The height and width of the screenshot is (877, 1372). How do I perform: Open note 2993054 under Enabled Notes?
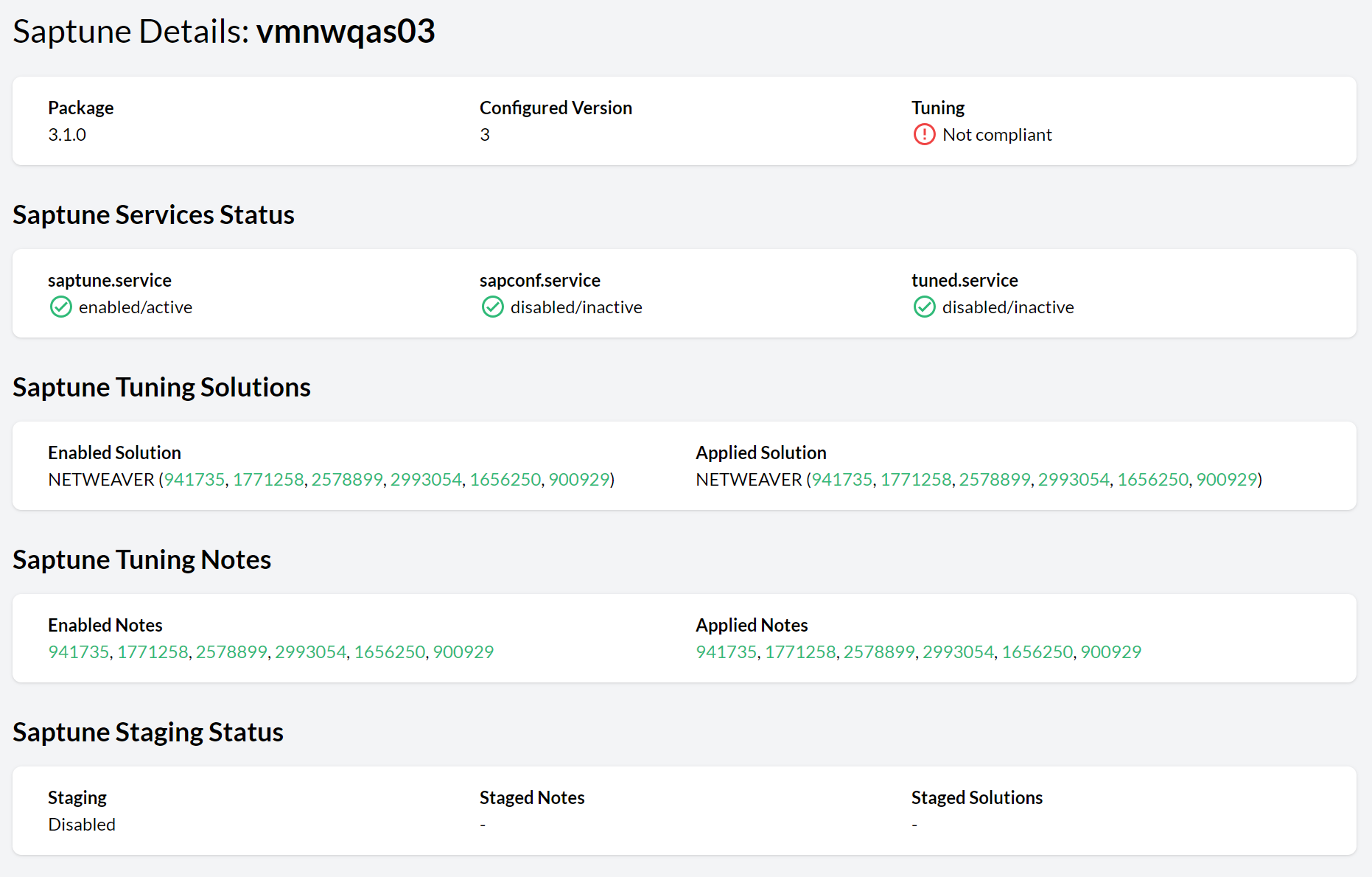310,651
